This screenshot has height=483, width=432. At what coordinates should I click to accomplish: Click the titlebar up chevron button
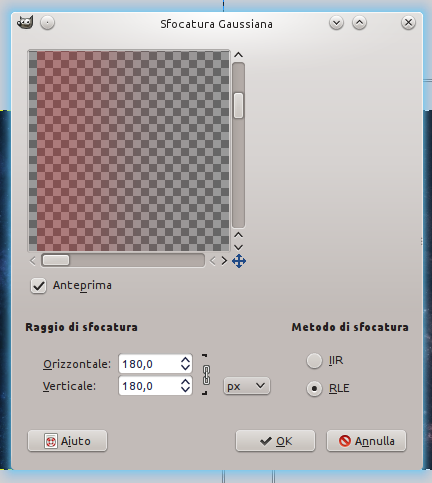coord(359,23)
